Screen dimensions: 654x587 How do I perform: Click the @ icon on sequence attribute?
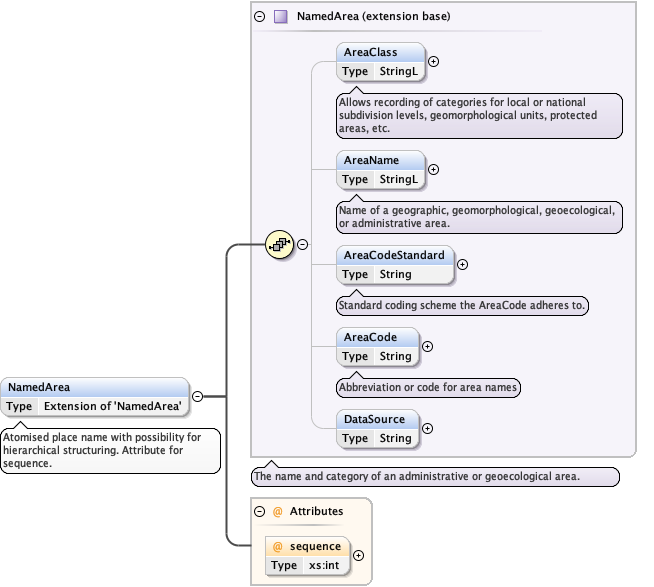point(278,547)
